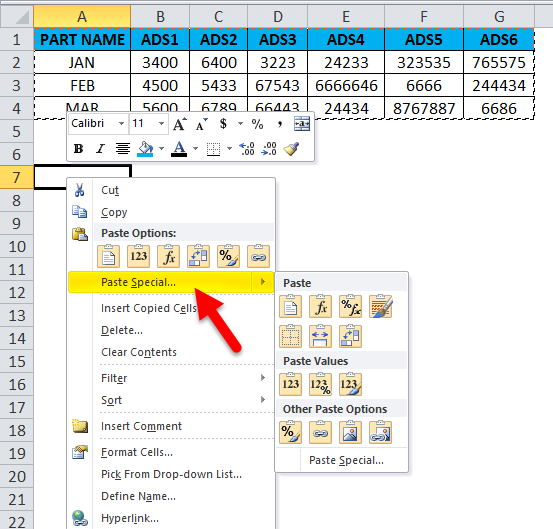Click Values icon under Paste Values
Viewport: 553px width, 529px height.
tap(290, 384)
